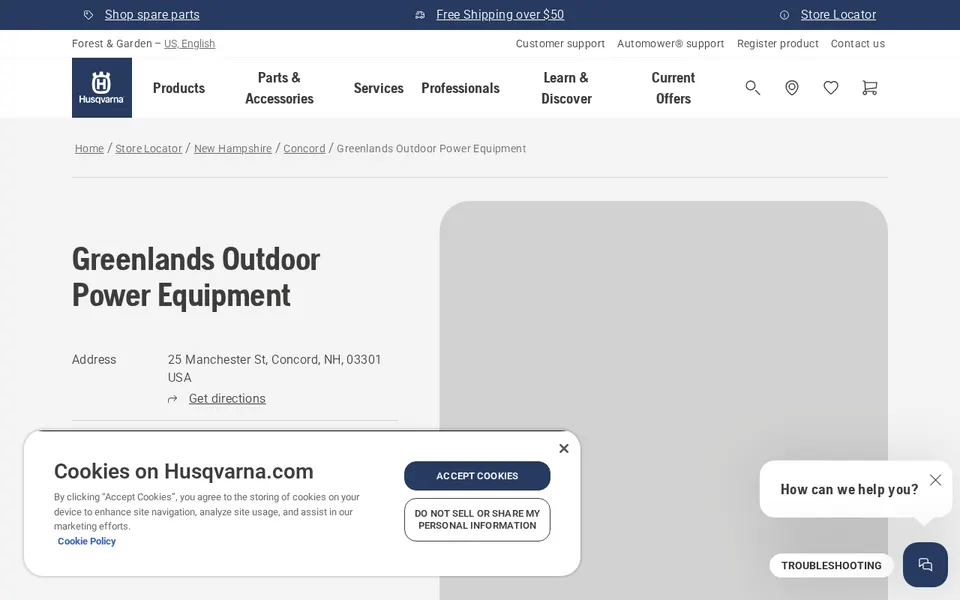Open the search magnifier icon
Image resolution: width=960 pixels, height=600 pixels.
(x=752, y=88)
